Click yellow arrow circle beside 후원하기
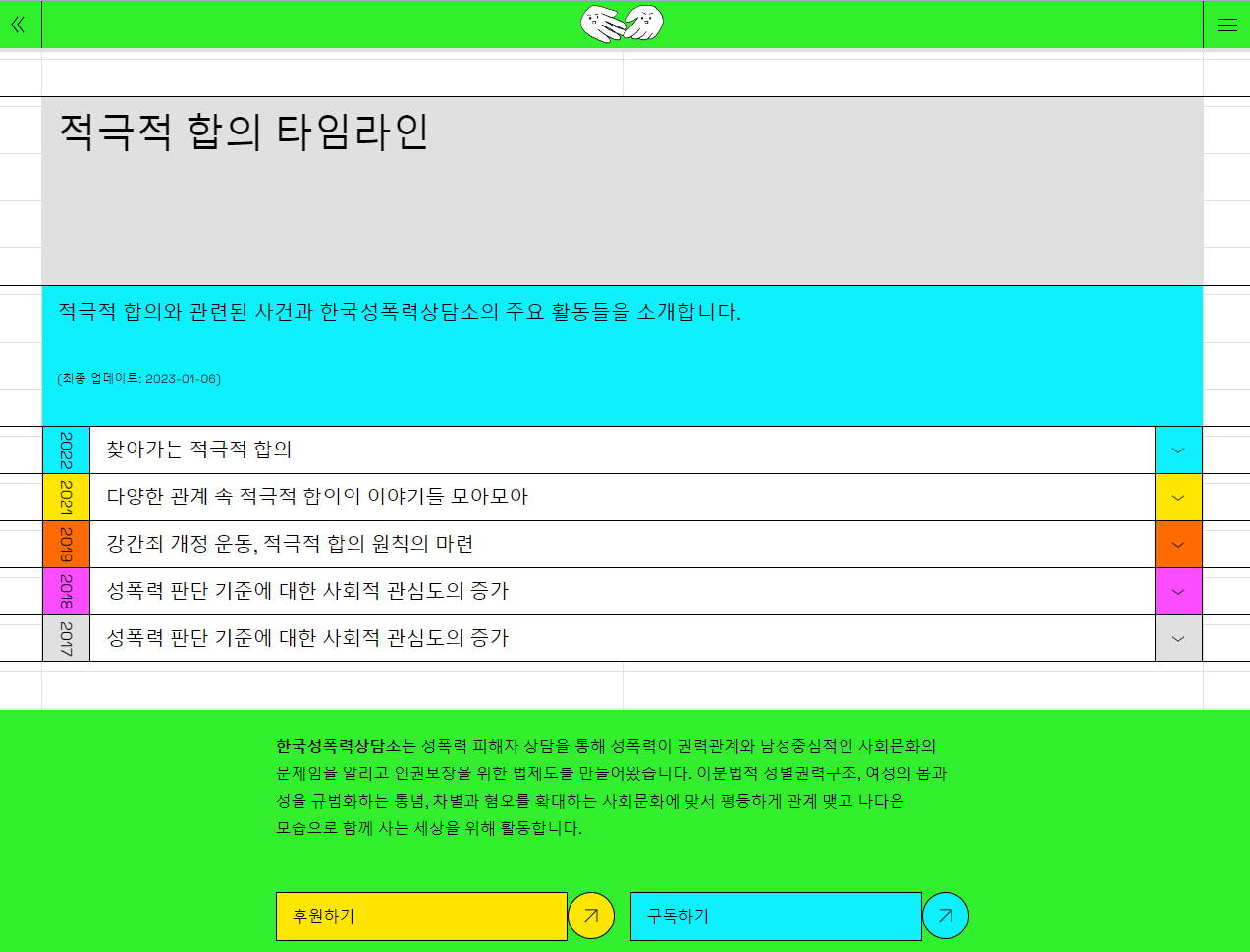1250x952 pixels. pyautogui.click(x=591, y=916)
